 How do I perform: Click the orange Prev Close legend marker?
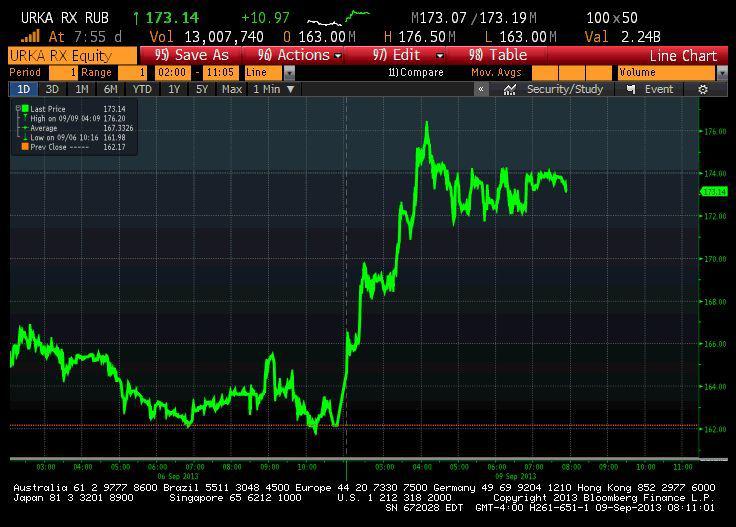[x=24, y=147]
